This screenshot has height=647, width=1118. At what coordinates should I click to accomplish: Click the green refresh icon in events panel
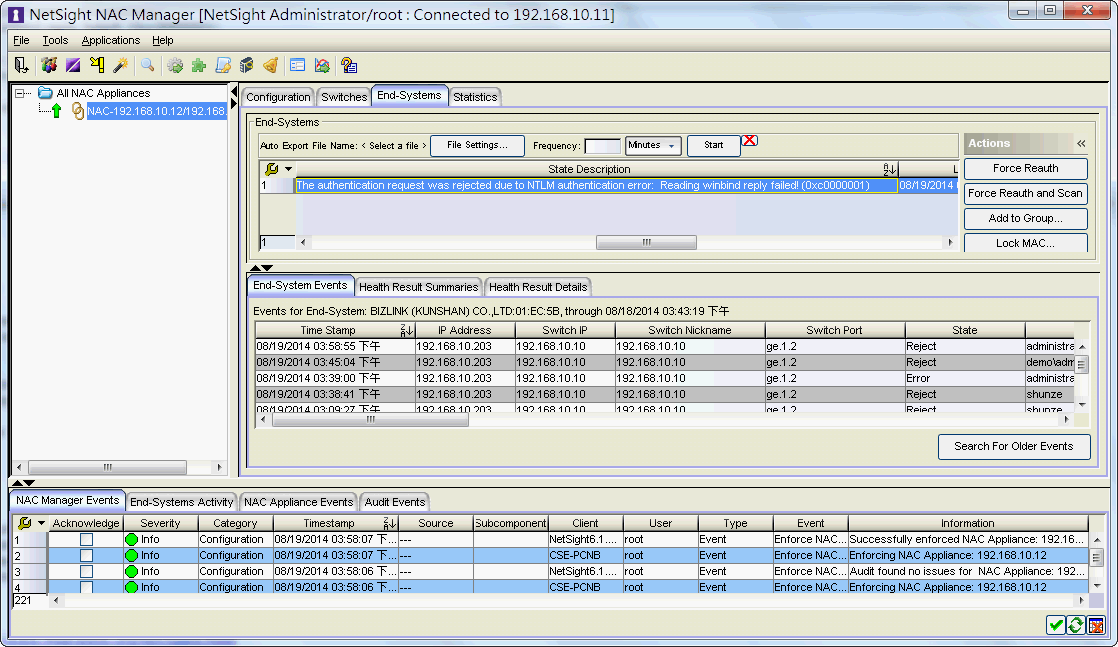(1076, 626)
